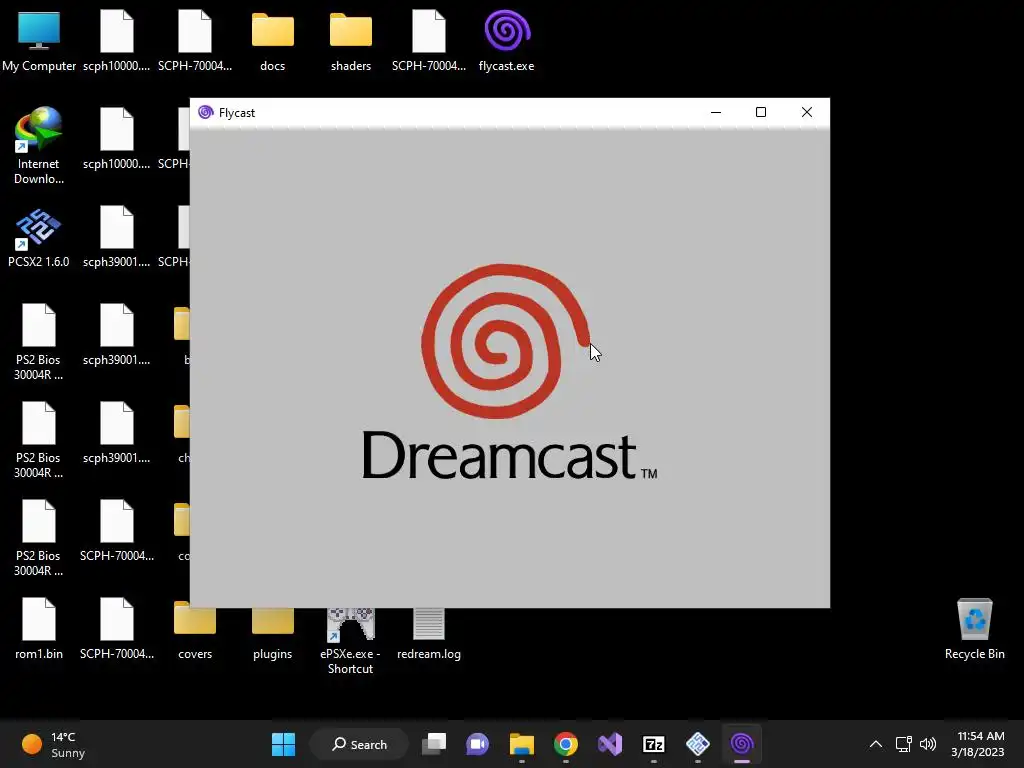Image resolution: width=1024 pixels, height=768 pixels.
Task: Minimize the Flycast window
Action: click(x=716, y=112)
